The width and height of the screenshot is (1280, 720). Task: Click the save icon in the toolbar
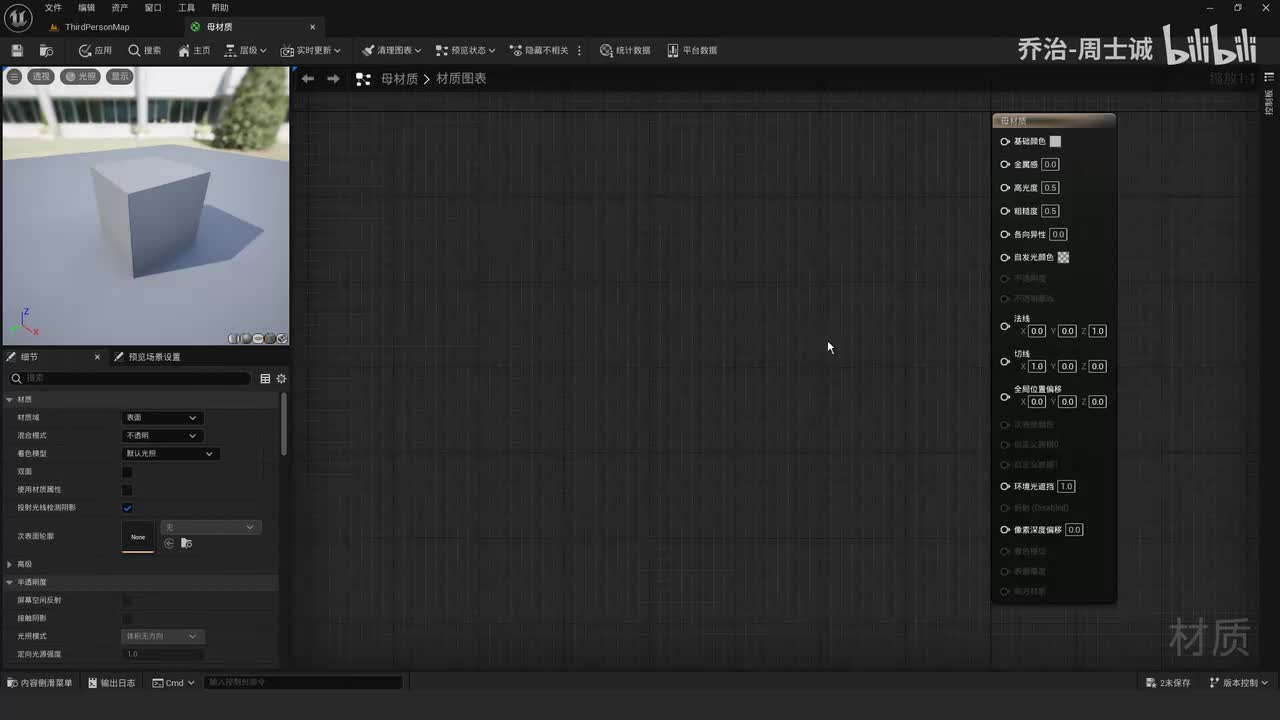pyautogui.click(x=17, y=50)
